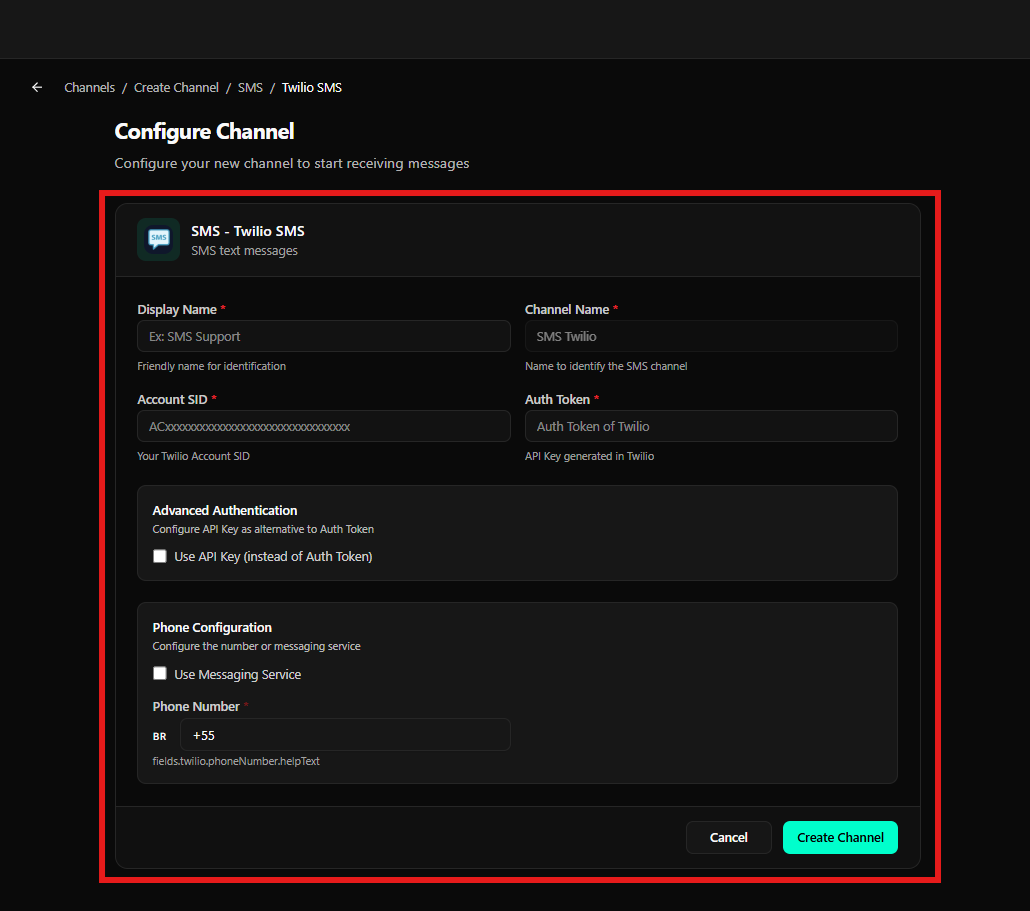Cancel channel configuration
The width and height of the screenshot is (1030, 911).
tap(728, 837)
